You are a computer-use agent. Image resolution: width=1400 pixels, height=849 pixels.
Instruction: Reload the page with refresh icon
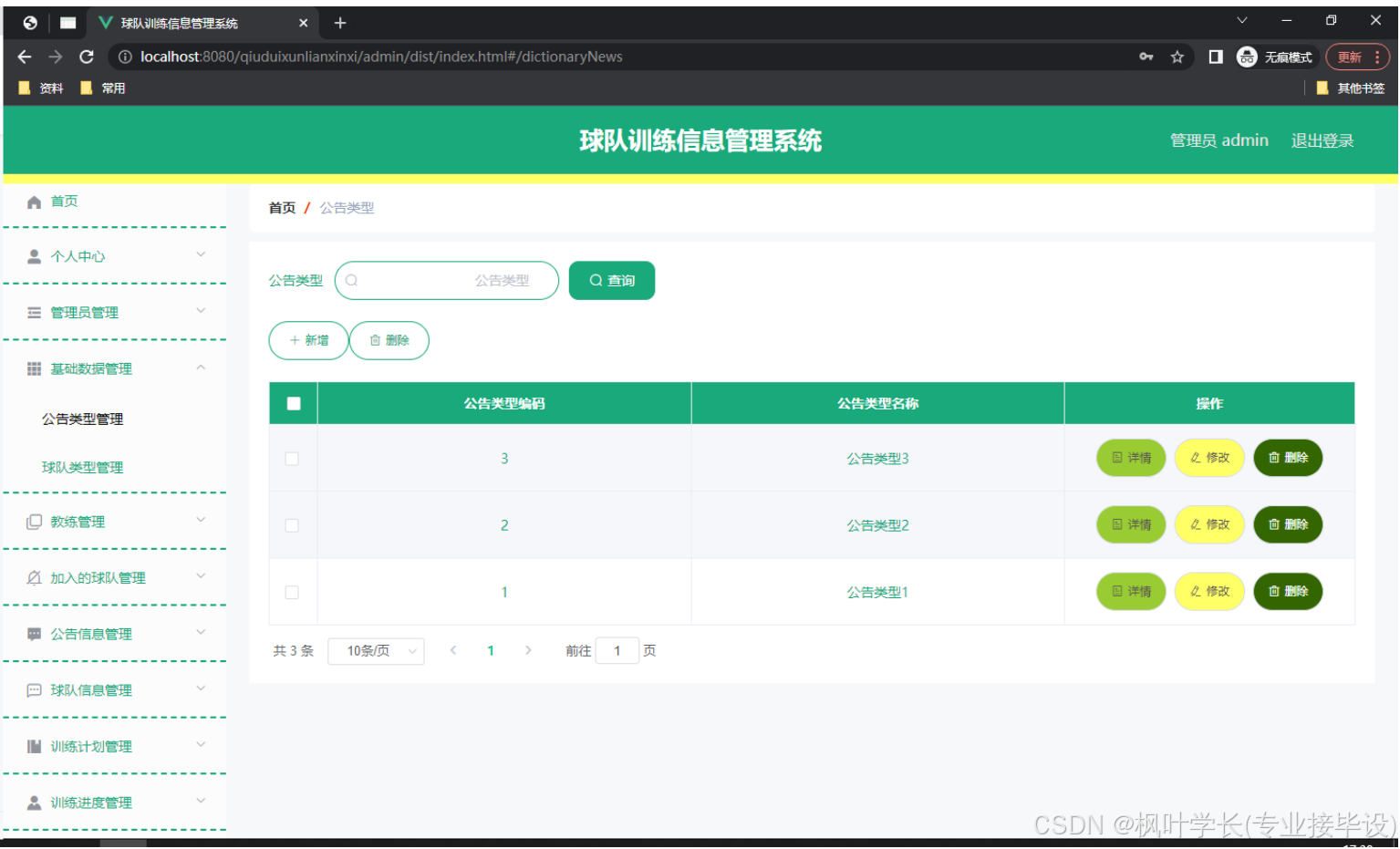[87, 57]
